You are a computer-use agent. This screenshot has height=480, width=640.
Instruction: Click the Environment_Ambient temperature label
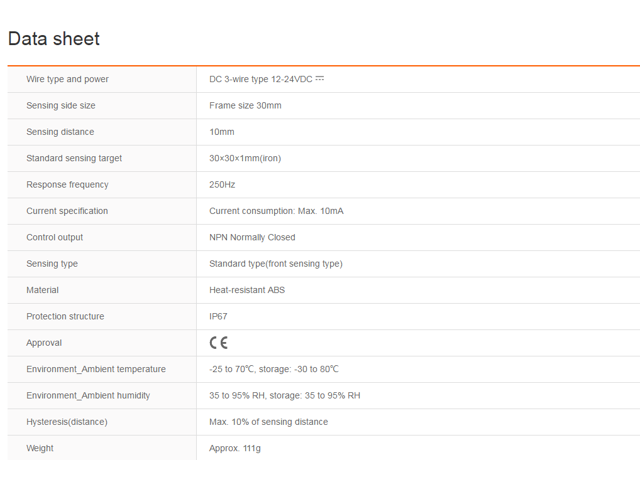point(96,369)
